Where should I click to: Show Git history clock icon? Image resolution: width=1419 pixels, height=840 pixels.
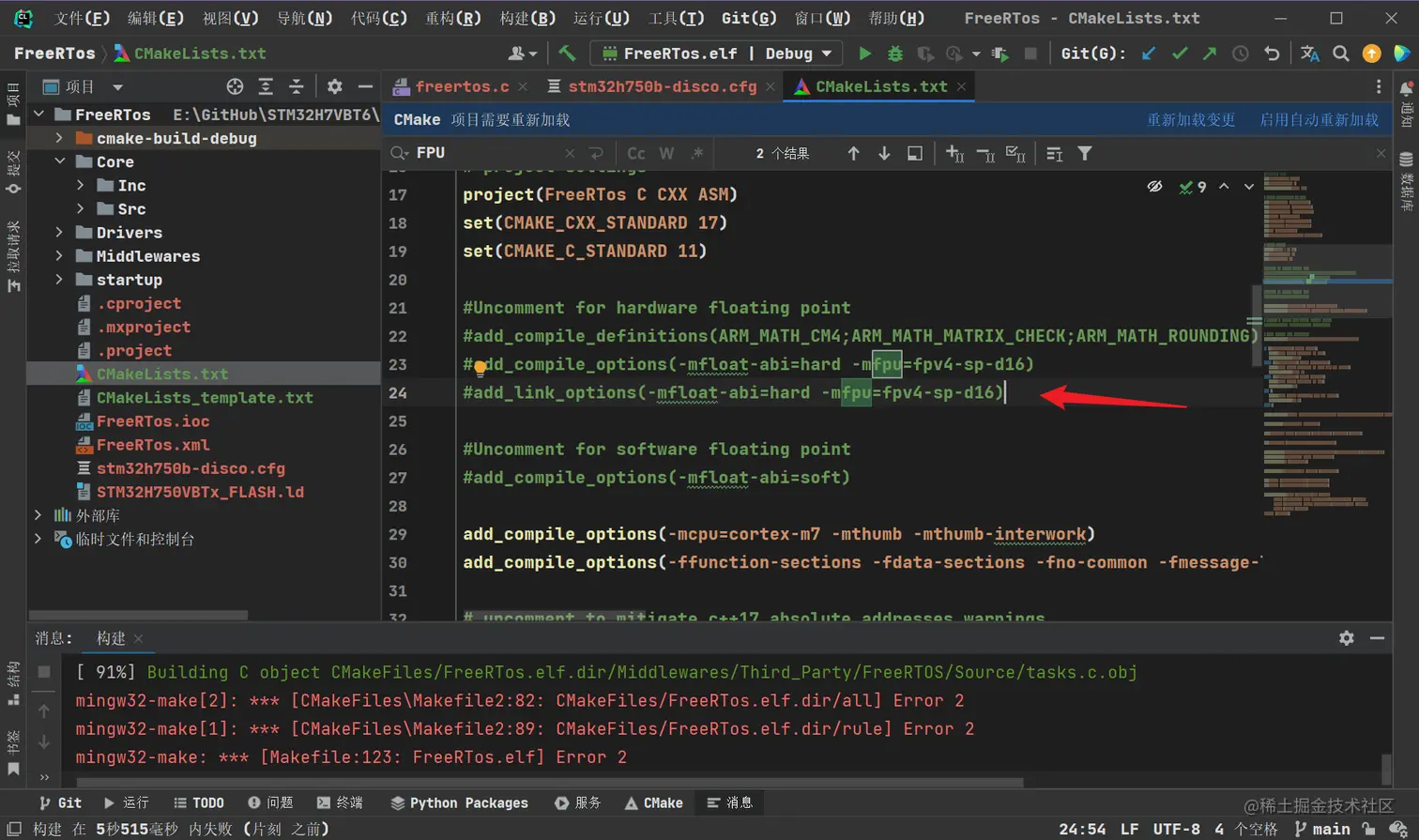[x=1241, y=53]
